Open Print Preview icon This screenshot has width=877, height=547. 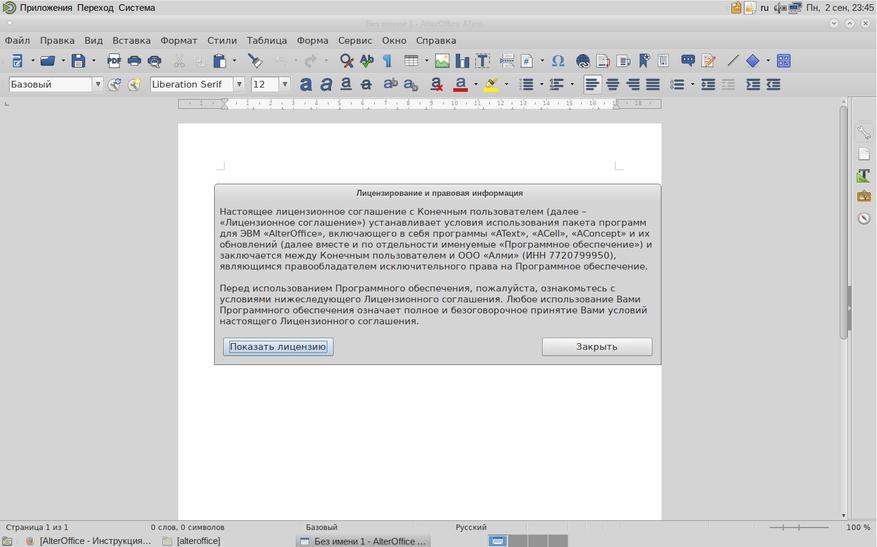tap(154, 61)
